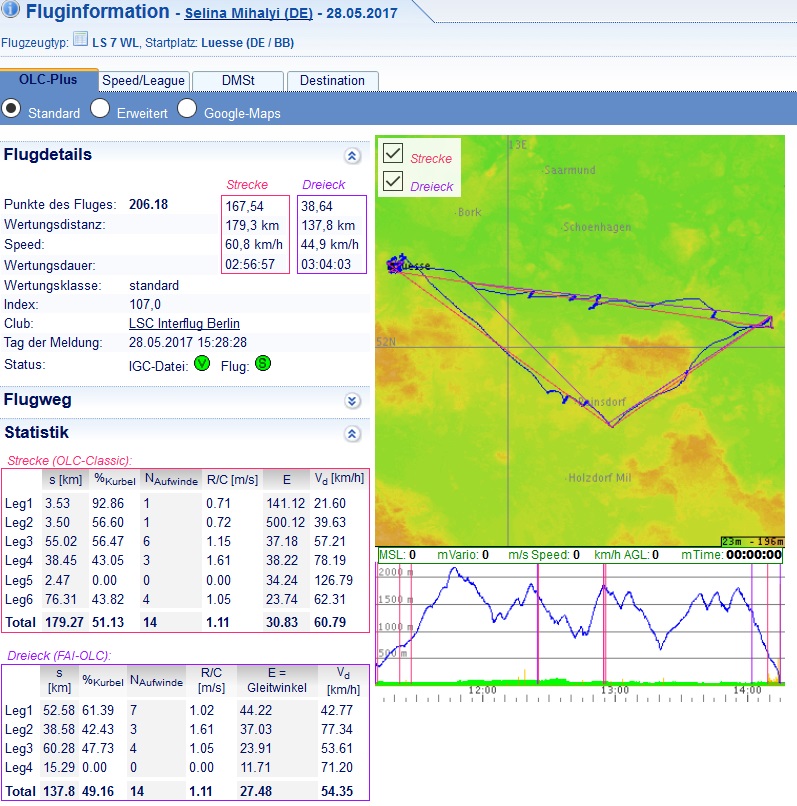
Task: Click the green IGC-Datei status icon
Action: coord(201,364)
